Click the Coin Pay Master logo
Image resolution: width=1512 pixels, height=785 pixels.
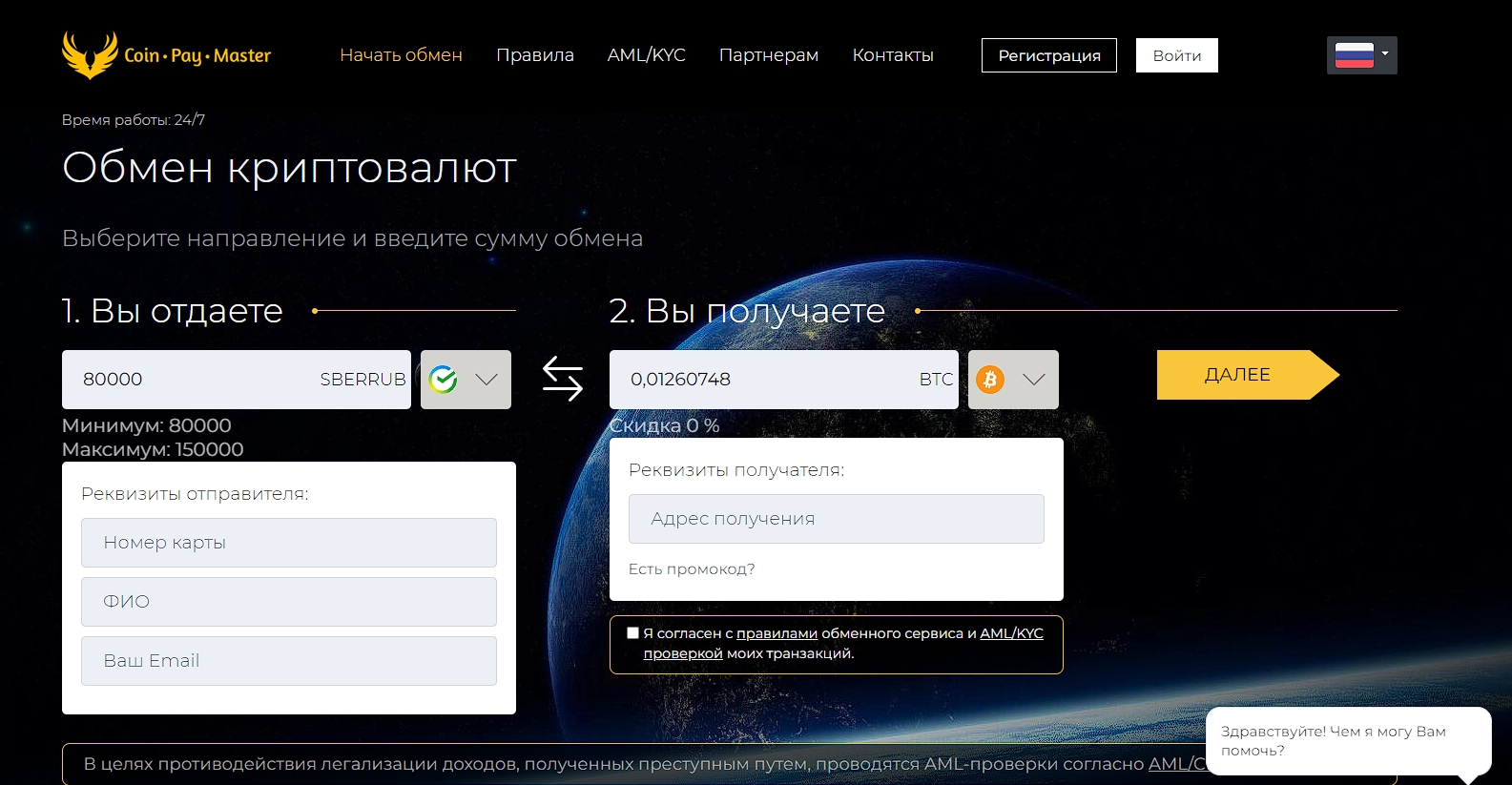tap(167, 54)
